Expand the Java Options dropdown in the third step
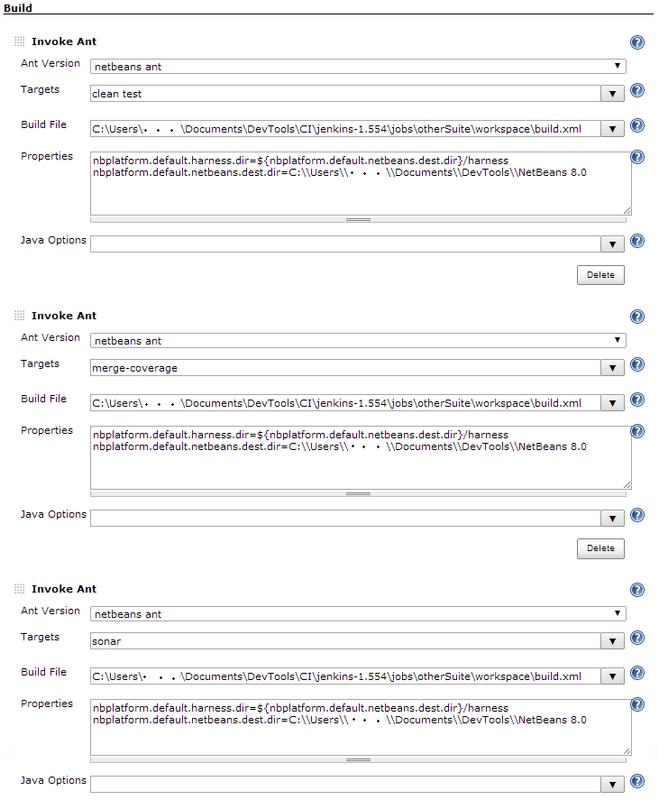Screen dimensions: 659x800 click(613, 784)
